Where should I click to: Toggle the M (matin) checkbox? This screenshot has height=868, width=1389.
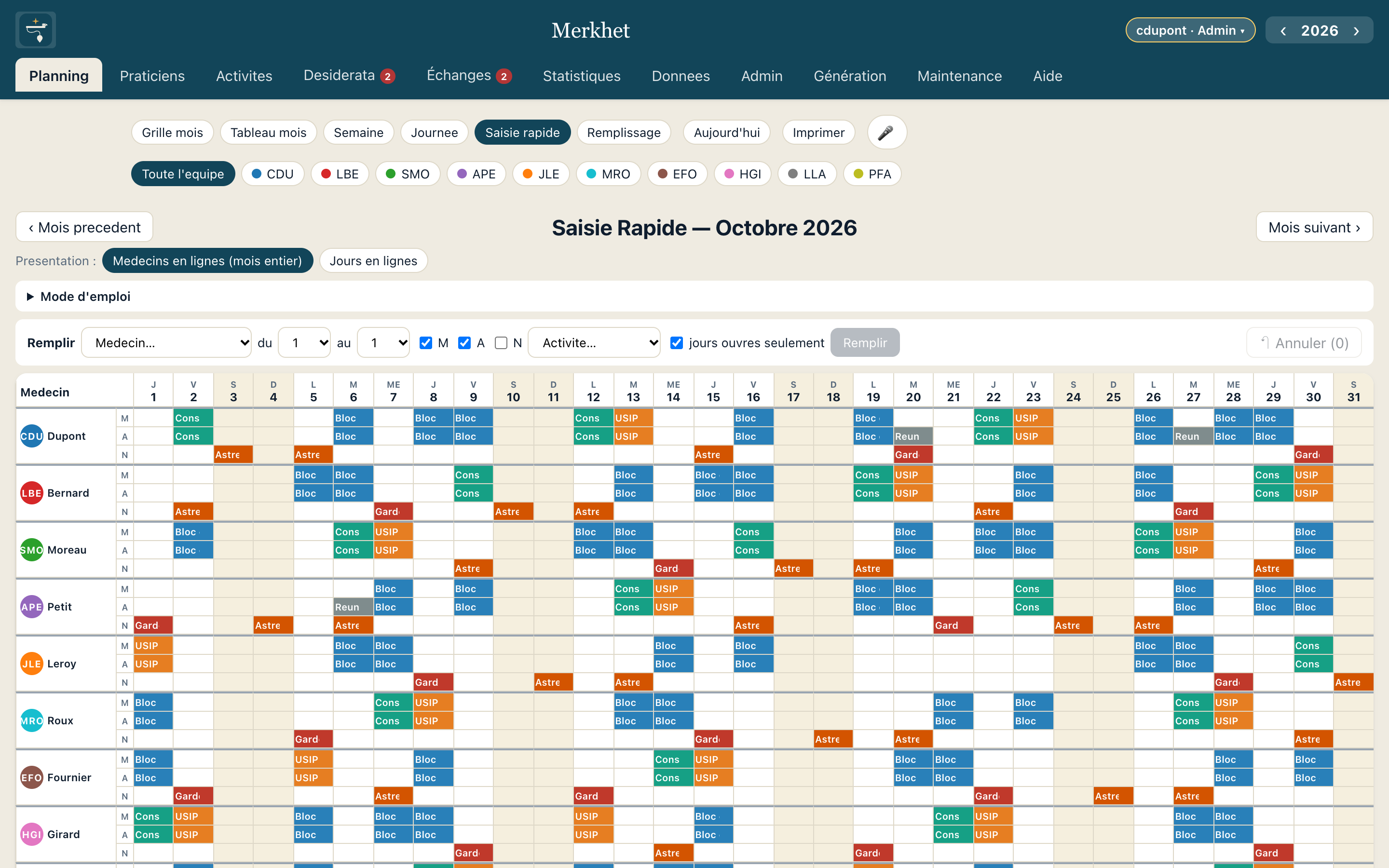[426, 343]
